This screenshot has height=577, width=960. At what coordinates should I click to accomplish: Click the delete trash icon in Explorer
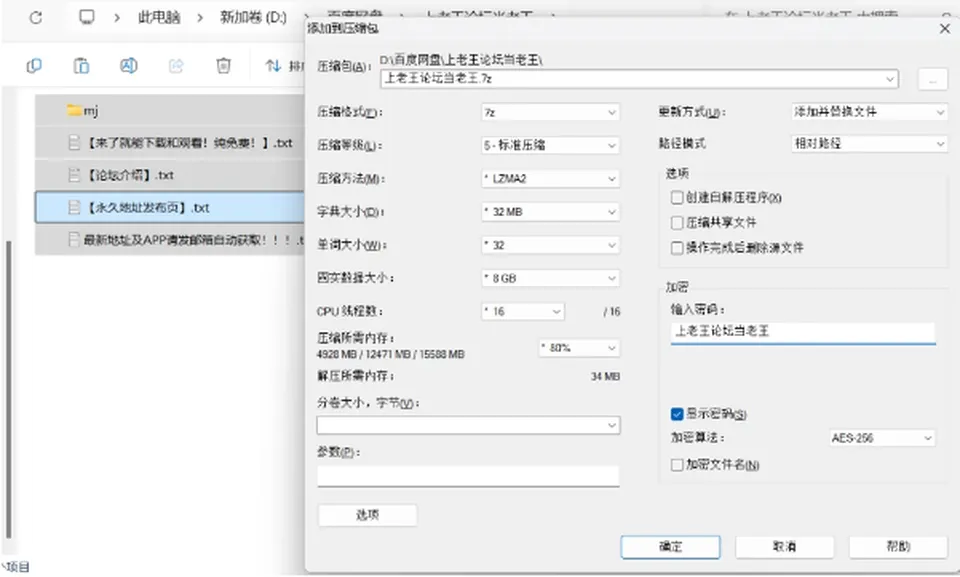coord(223,66)
